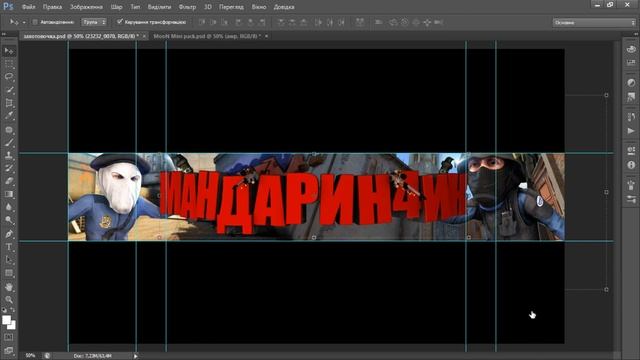
Task: Expand the left toolbox with double arrows
Action: click(4, 34)
